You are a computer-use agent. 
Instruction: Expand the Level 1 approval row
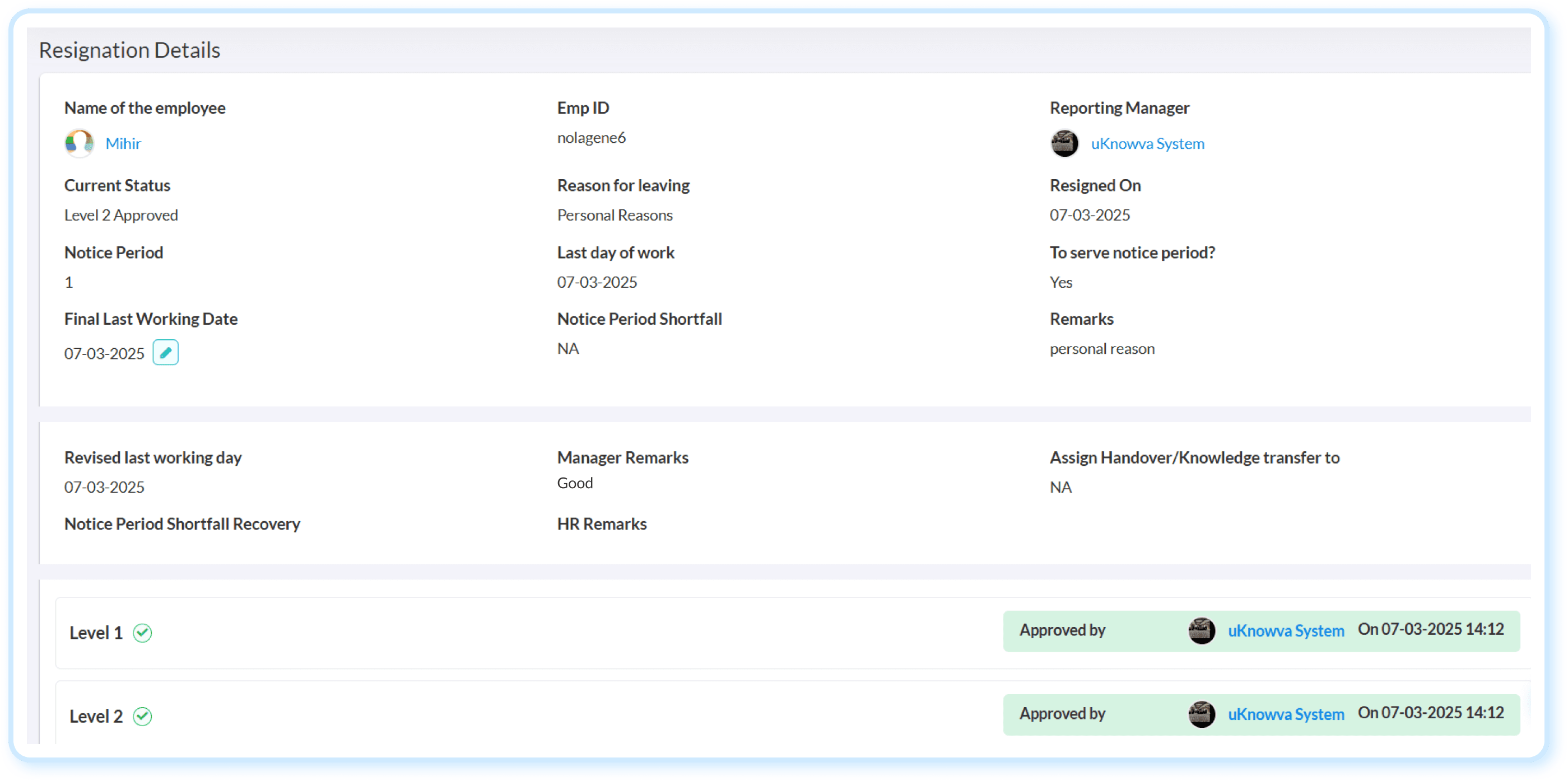tap(793, 633)
